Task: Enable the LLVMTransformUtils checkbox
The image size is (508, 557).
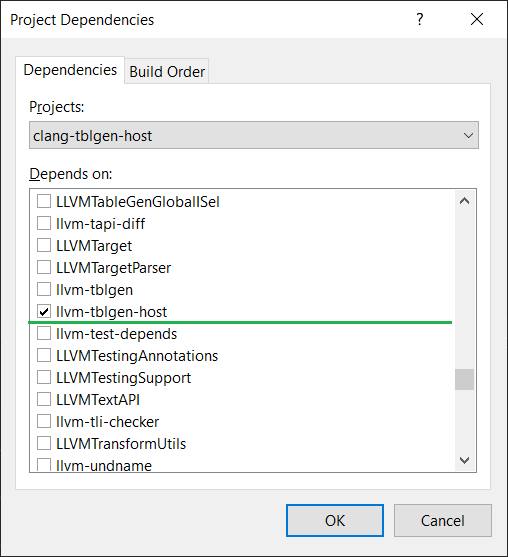Action: (44, 444)
